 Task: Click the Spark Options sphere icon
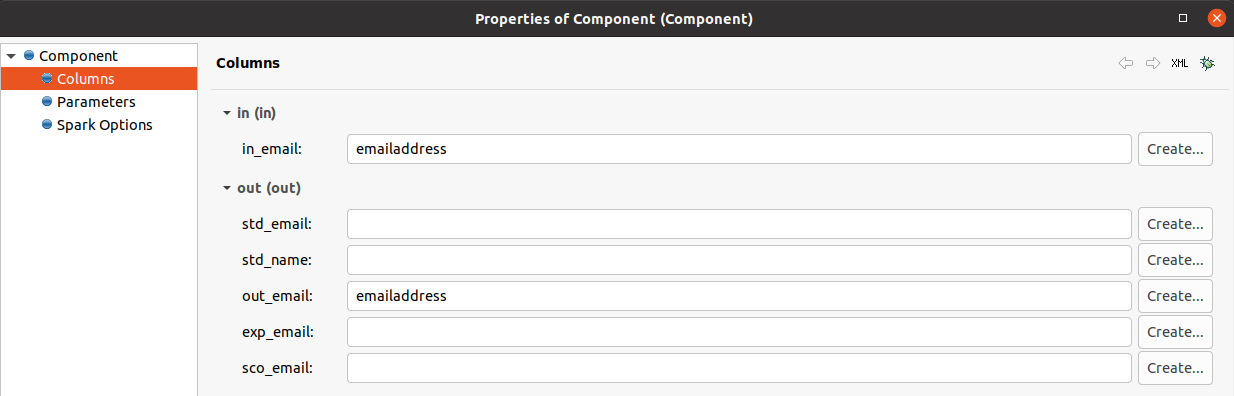[47, 125]
